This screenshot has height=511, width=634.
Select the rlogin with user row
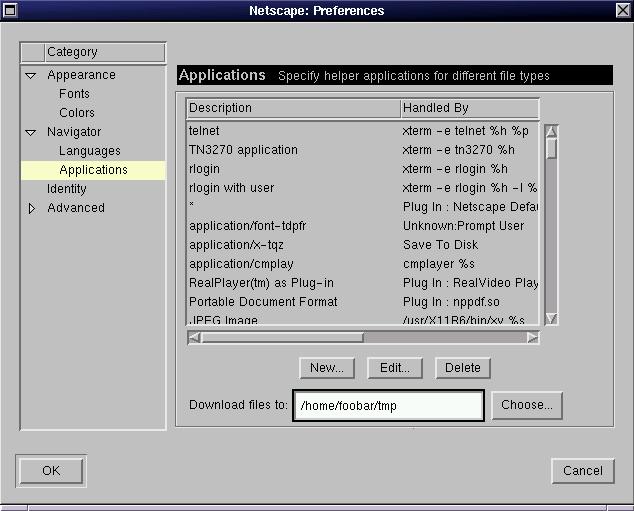(x=363, y=188)
